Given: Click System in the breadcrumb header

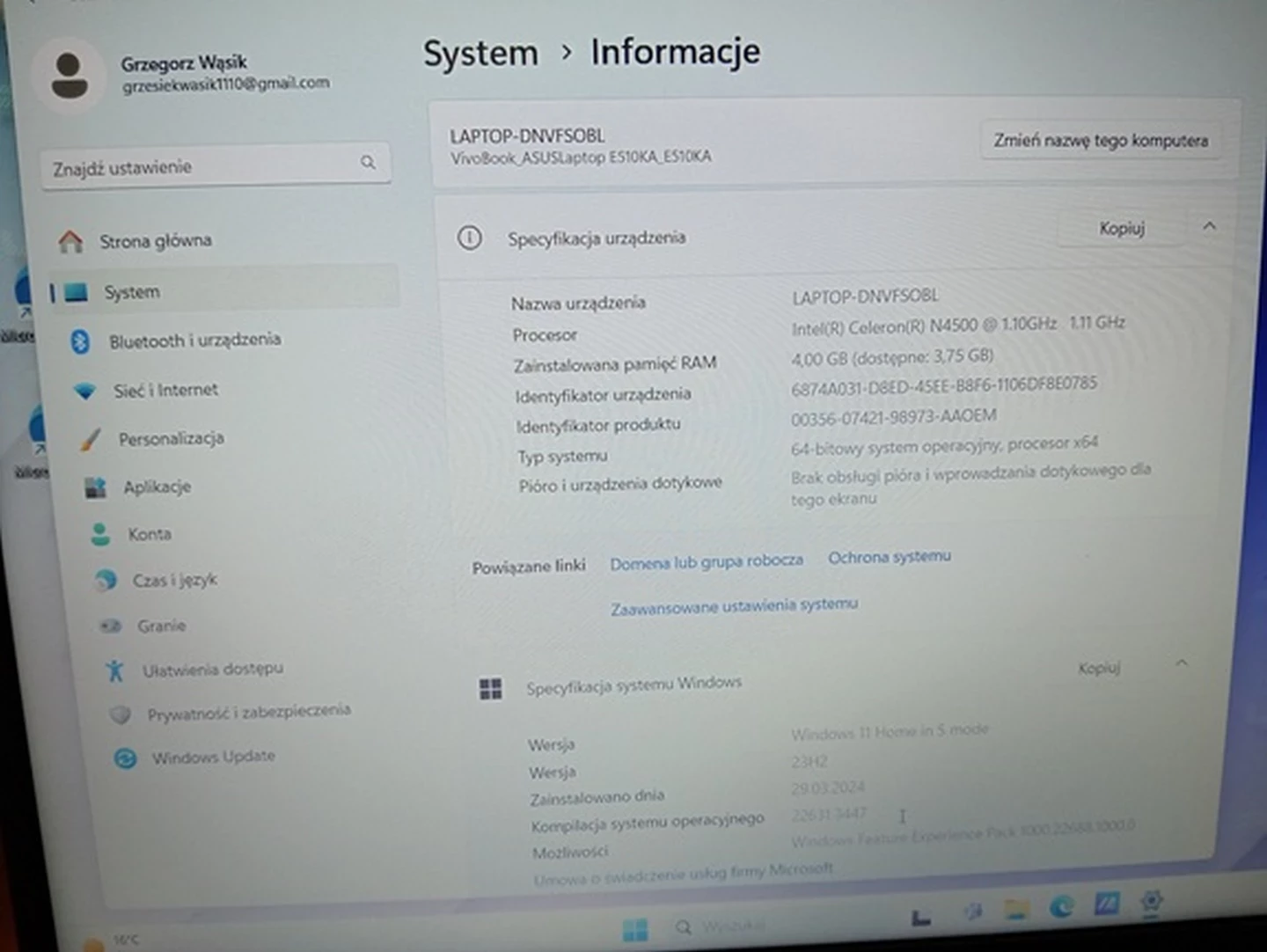Looking at the screenshot, I should click(480, 54).
